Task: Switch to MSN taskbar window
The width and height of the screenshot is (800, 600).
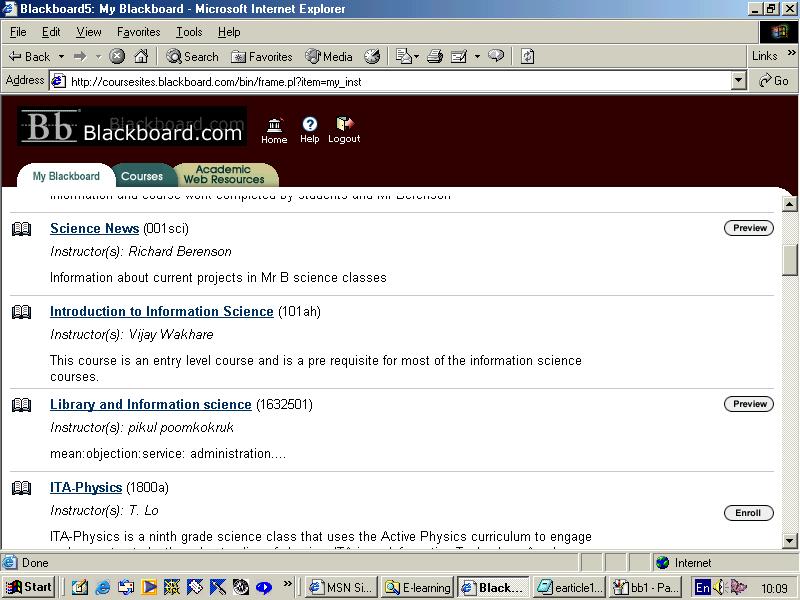Action: click(342, 587)
